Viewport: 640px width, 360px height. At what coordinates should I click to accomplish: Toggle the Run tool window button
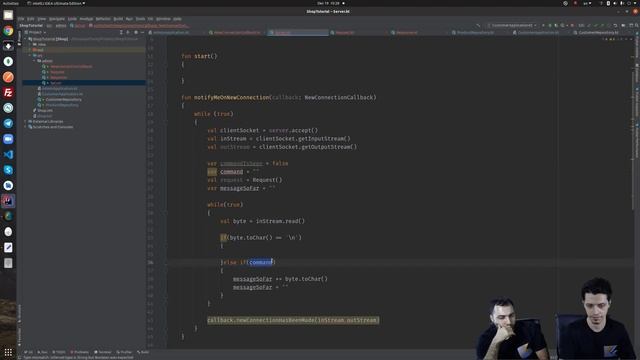point(42,352)
